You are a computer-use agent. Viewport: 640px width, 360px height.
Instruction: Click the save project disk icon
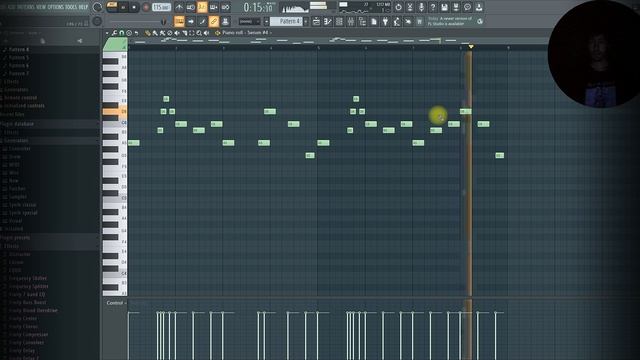[x=444, y=7]
